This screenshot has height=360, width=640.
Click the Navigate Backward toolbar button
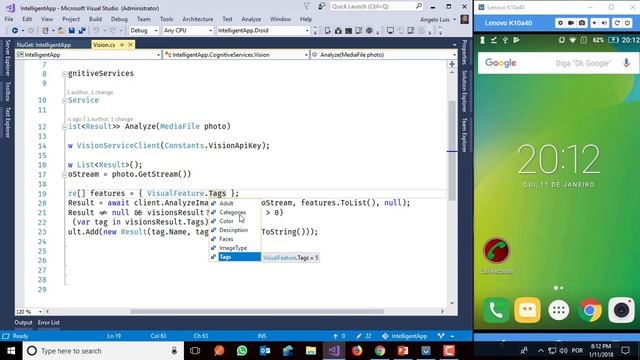coord(15,31)
